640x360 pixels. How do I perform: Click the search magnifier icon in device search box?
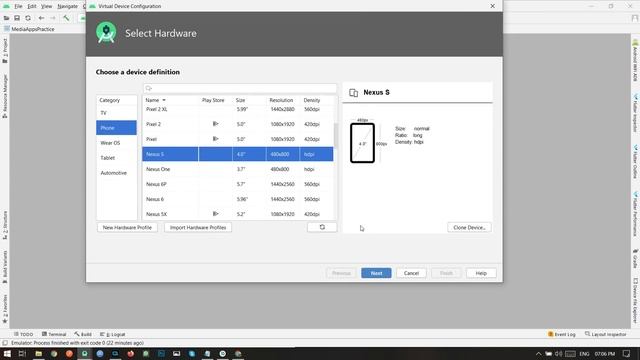pos(149,88)
